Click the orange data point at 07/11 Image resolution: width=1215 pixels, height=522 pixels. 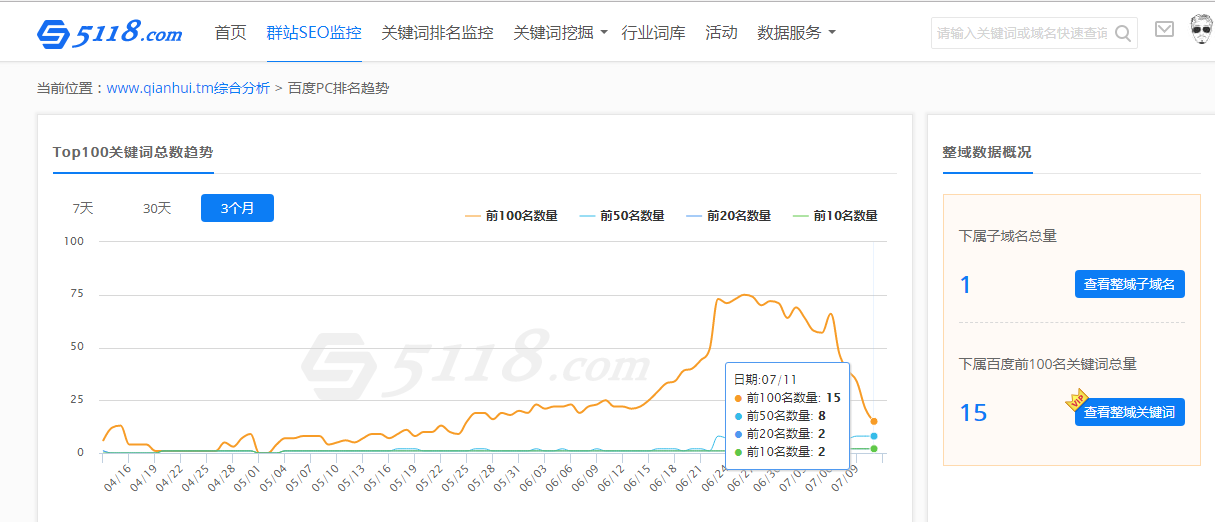pyautogui.click(x=874, y=421)
